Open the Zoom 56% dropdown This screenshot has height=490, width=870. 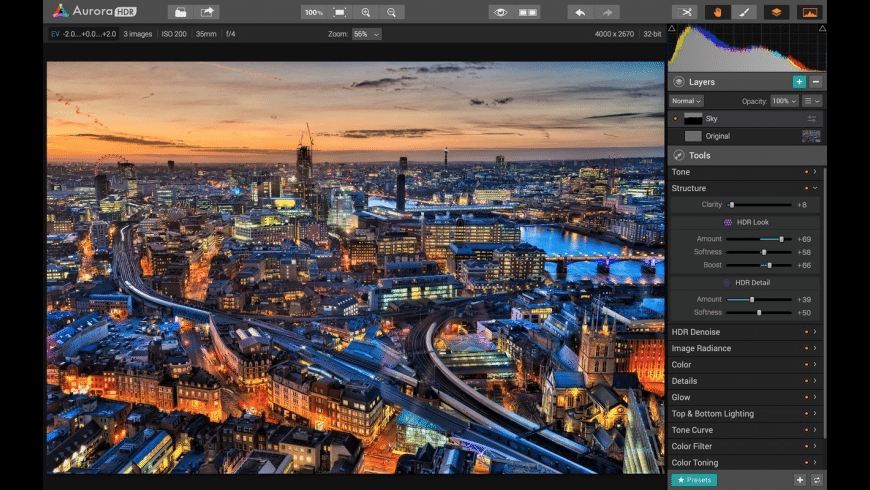366,34
